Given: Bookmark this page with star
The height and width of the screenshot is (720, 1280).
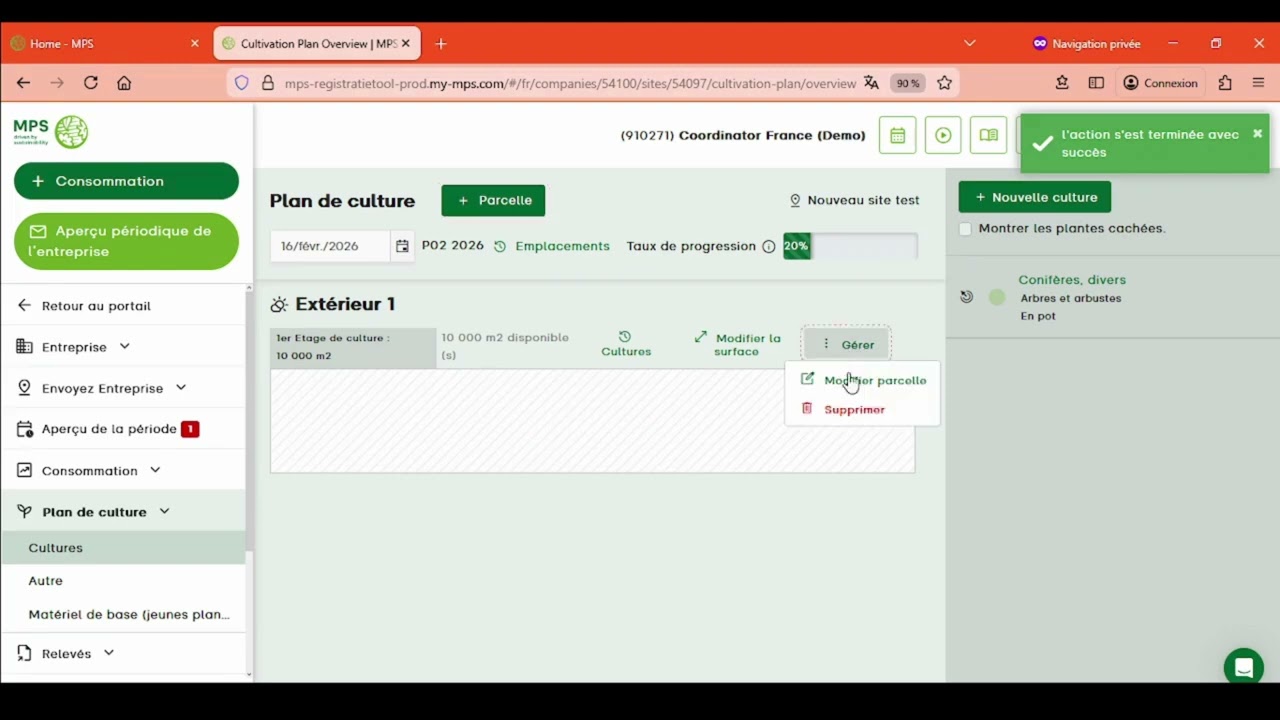Looking at the screenshot, I should 944,83.
